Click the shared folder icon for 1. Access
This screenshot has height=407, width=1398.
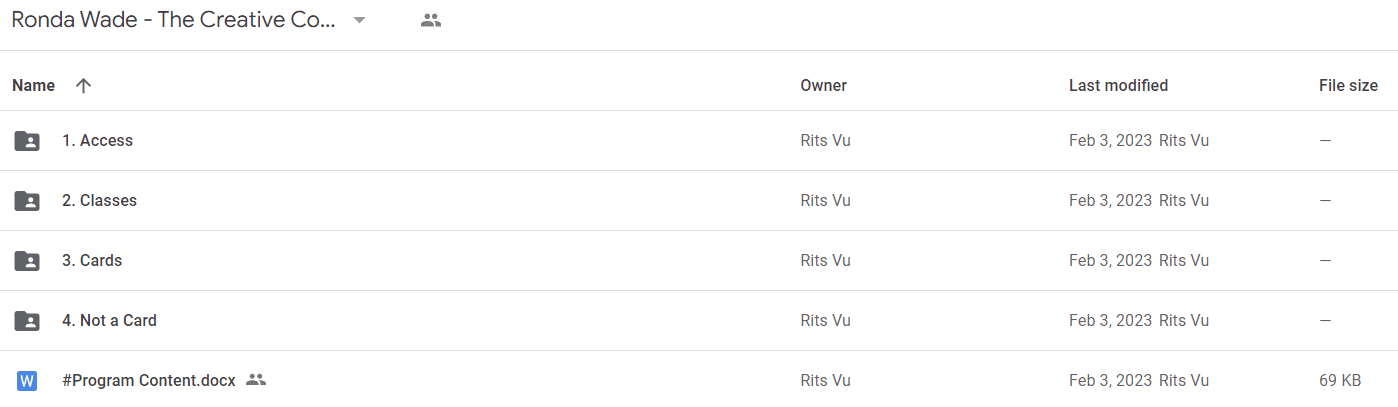point(27,141)
